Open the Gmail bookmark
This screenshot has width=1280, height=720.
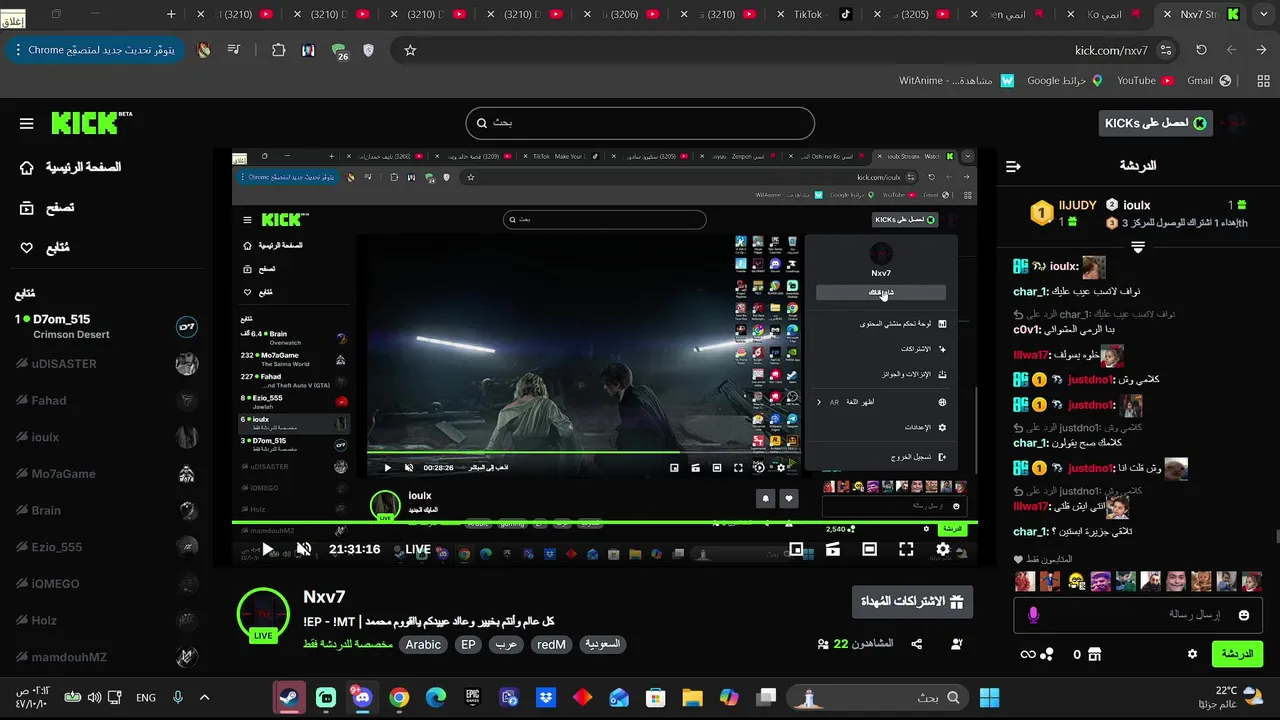[x=1207, y=81]
